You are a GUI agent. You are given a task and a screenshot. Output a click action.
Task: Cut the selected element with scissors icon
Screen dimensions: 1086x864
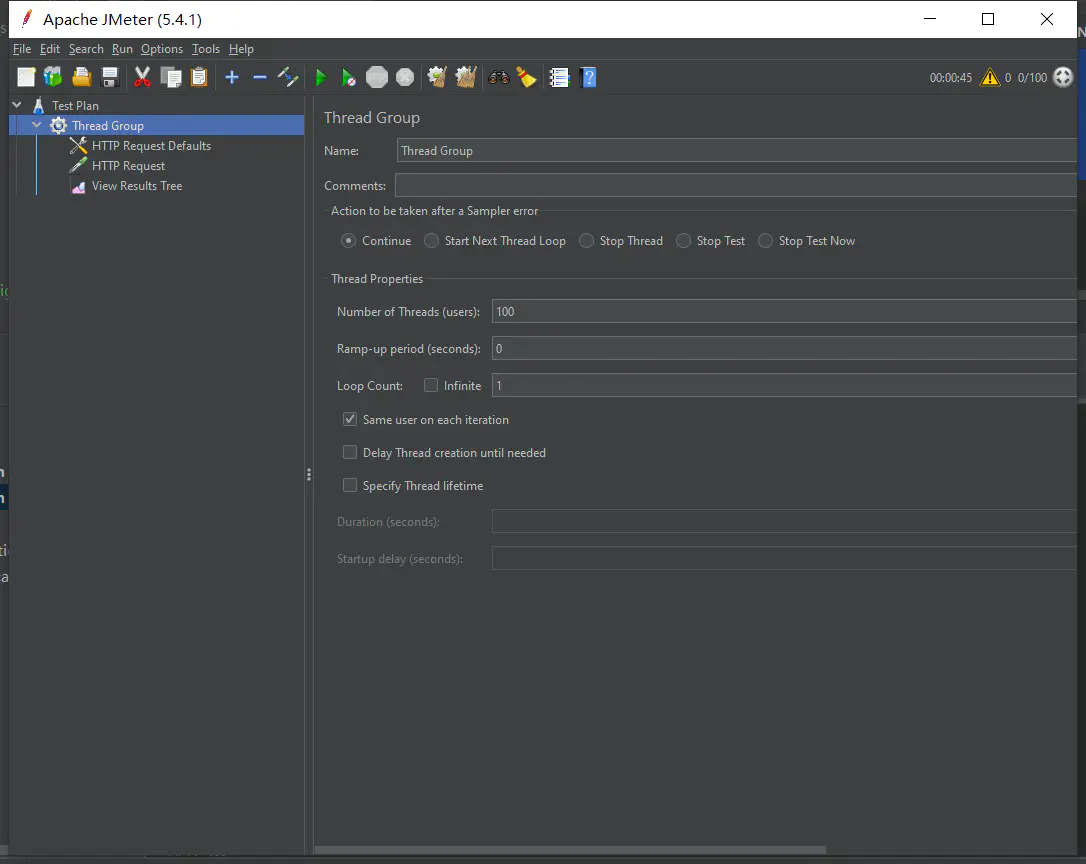pos(142,77)
